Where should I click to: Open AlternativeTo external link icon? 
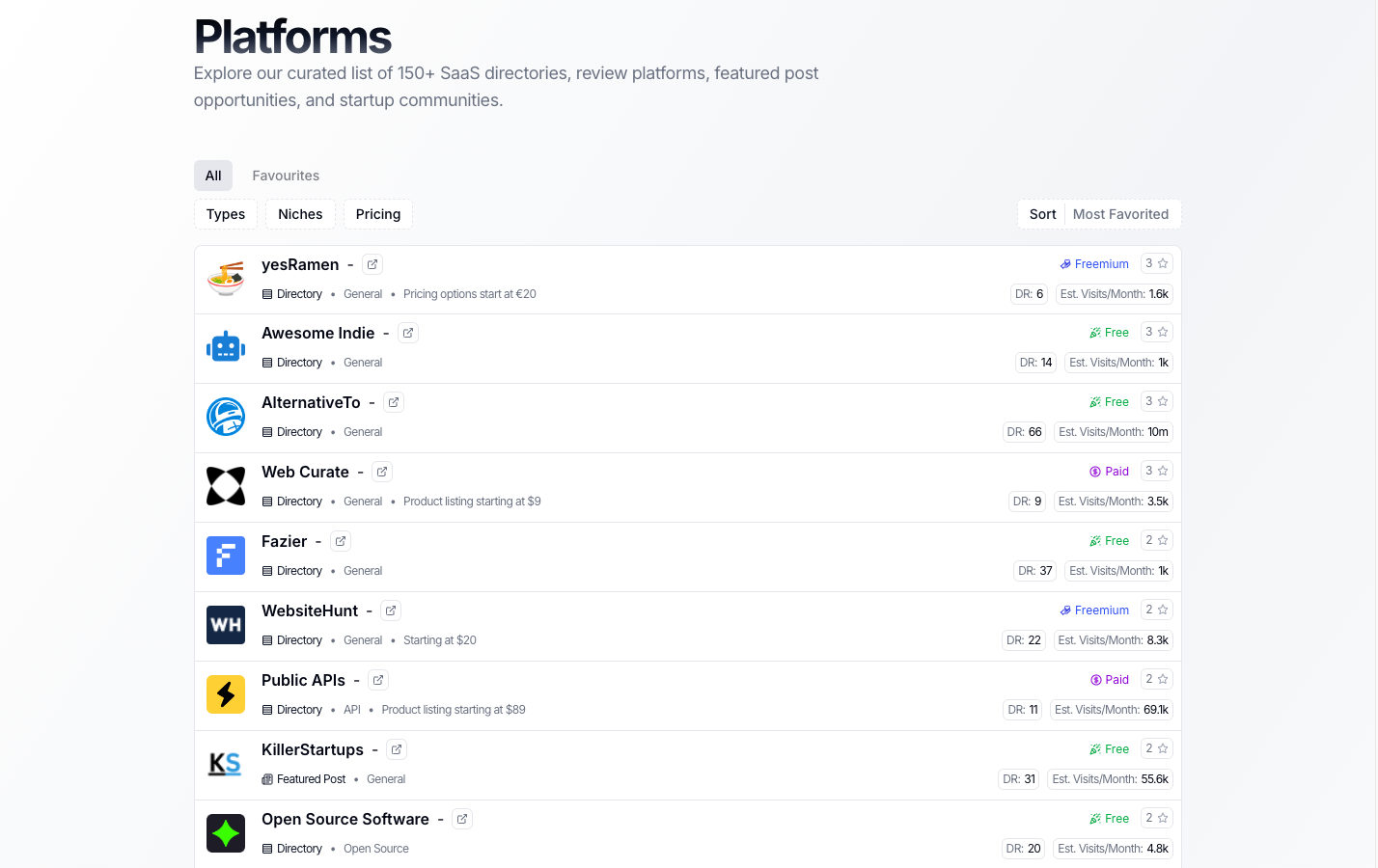coord(394,402)
